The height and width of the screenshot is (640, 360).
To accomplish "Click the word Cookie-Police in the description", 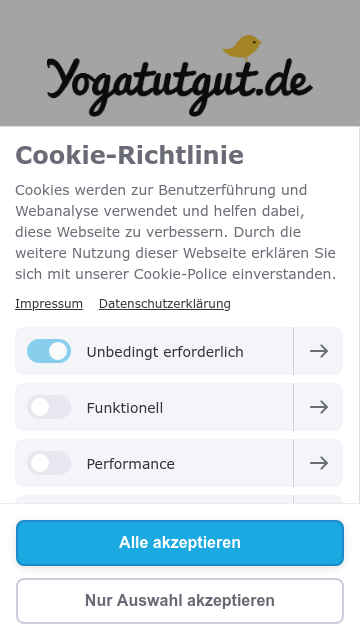I will (x=180, y=274).
